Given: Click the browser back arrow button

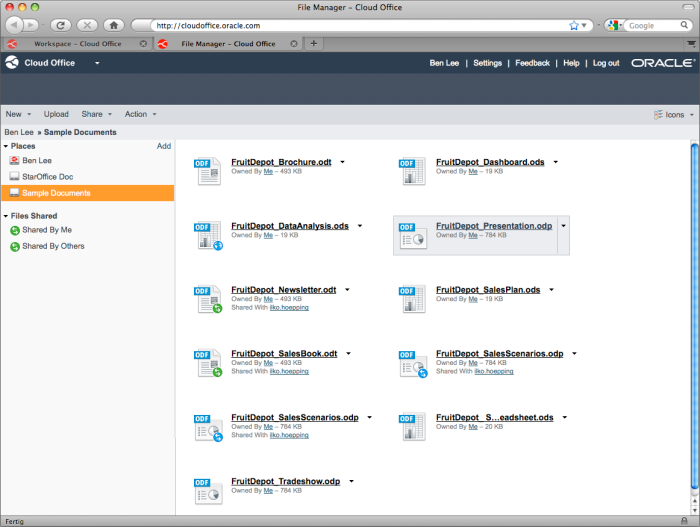Looking at the screenshot, I should tap(14, 25).
